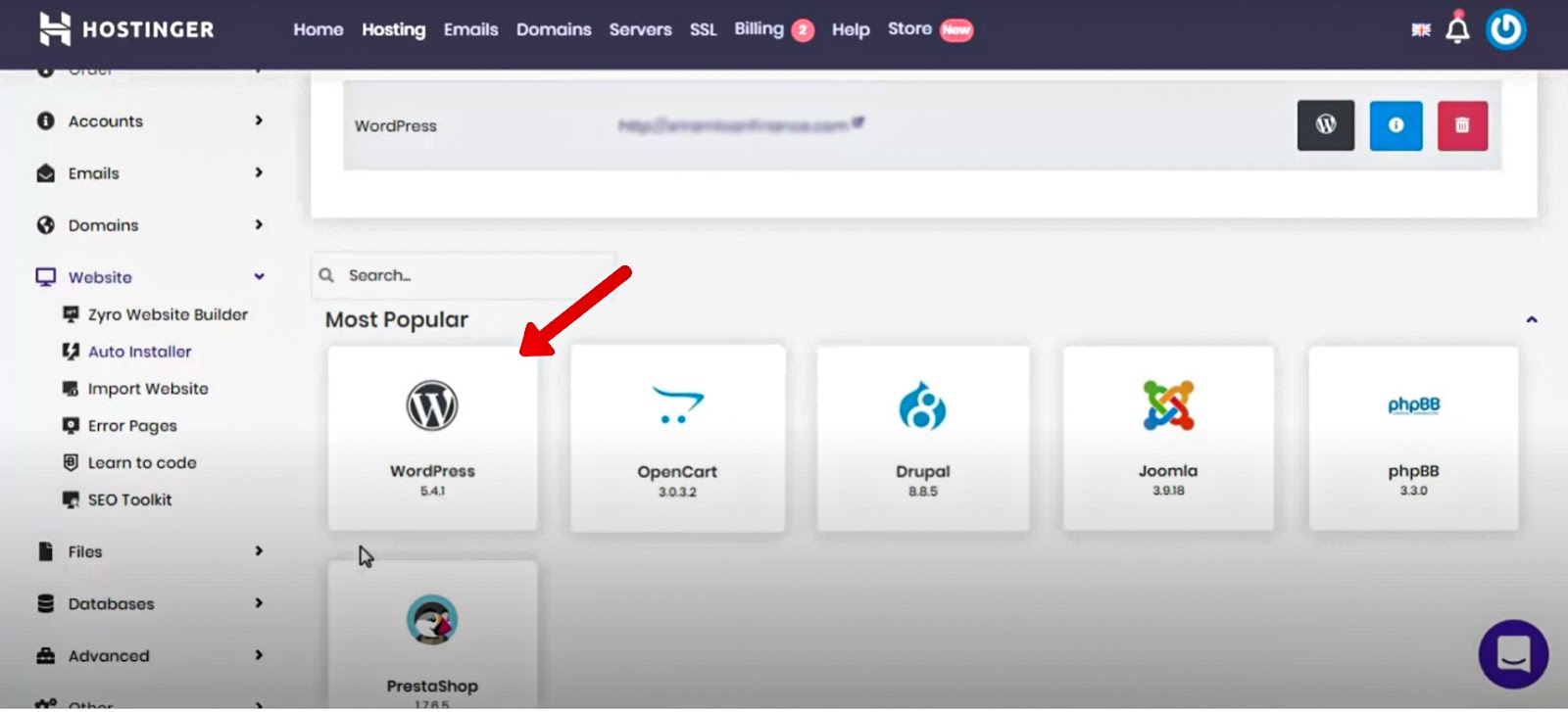Expand the Domains sidebar section
Image resolution: width=1568 pixels, height=712 pixels.
pyautogui.click(x=259, y=224)
